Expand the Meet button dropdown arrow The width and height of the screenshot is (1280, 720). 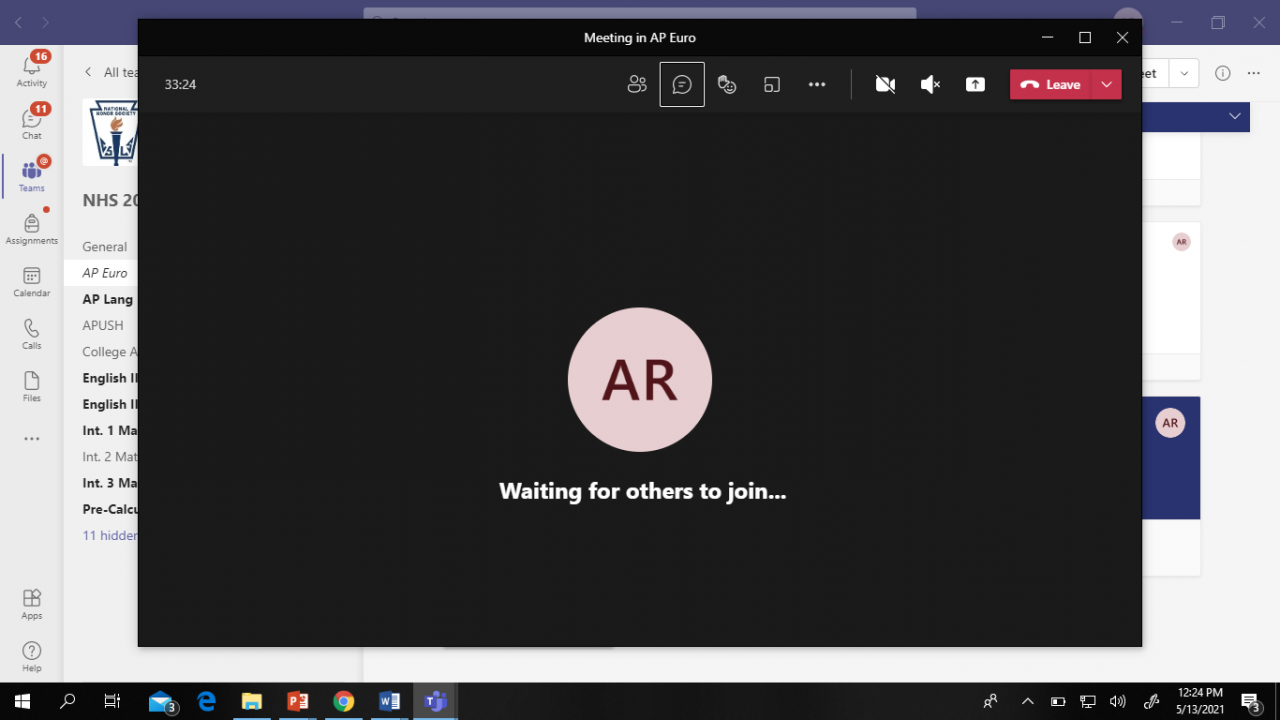tap(1184, 73)
